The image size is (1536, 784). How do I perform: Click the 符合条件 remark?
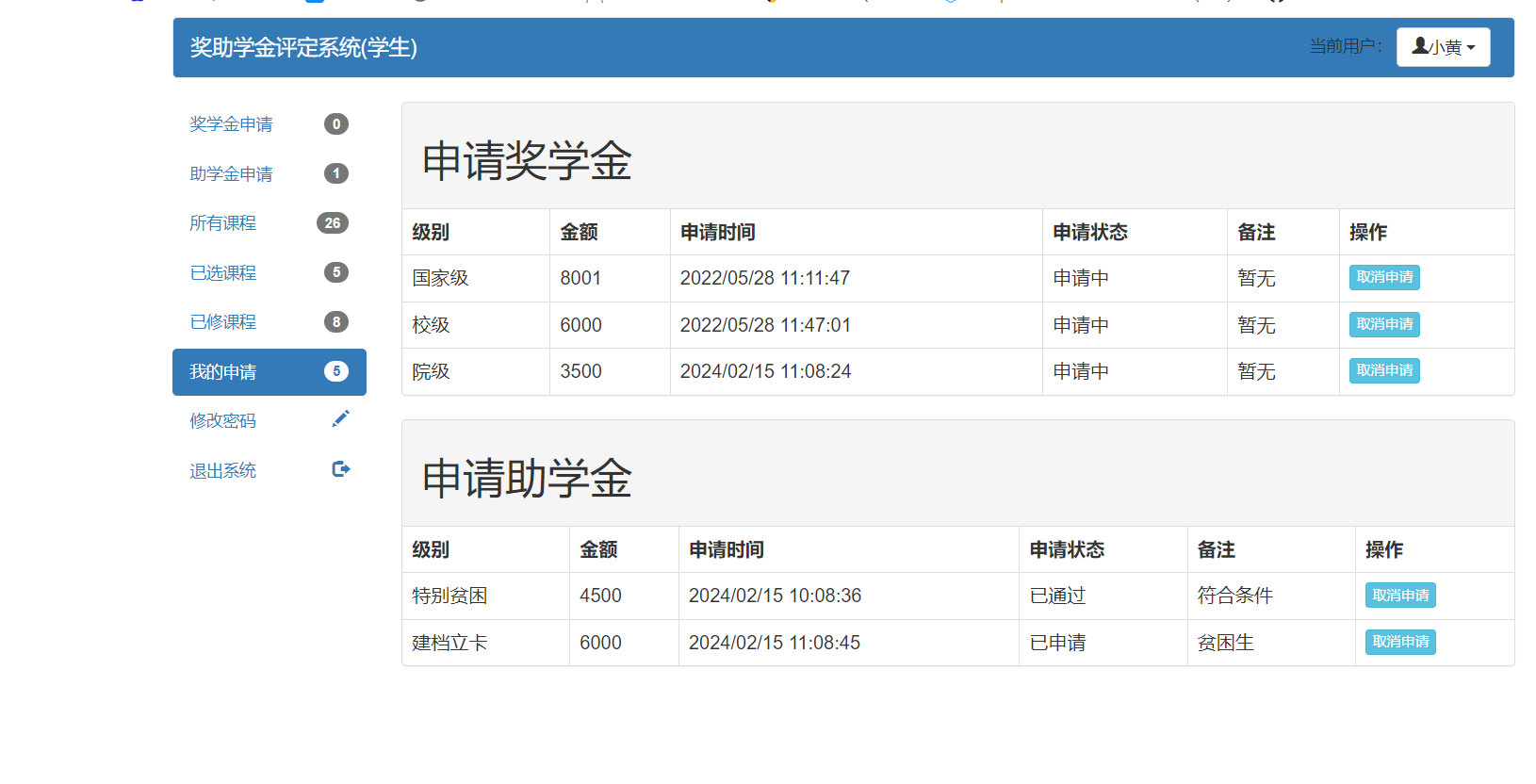tap(1234, 596)
